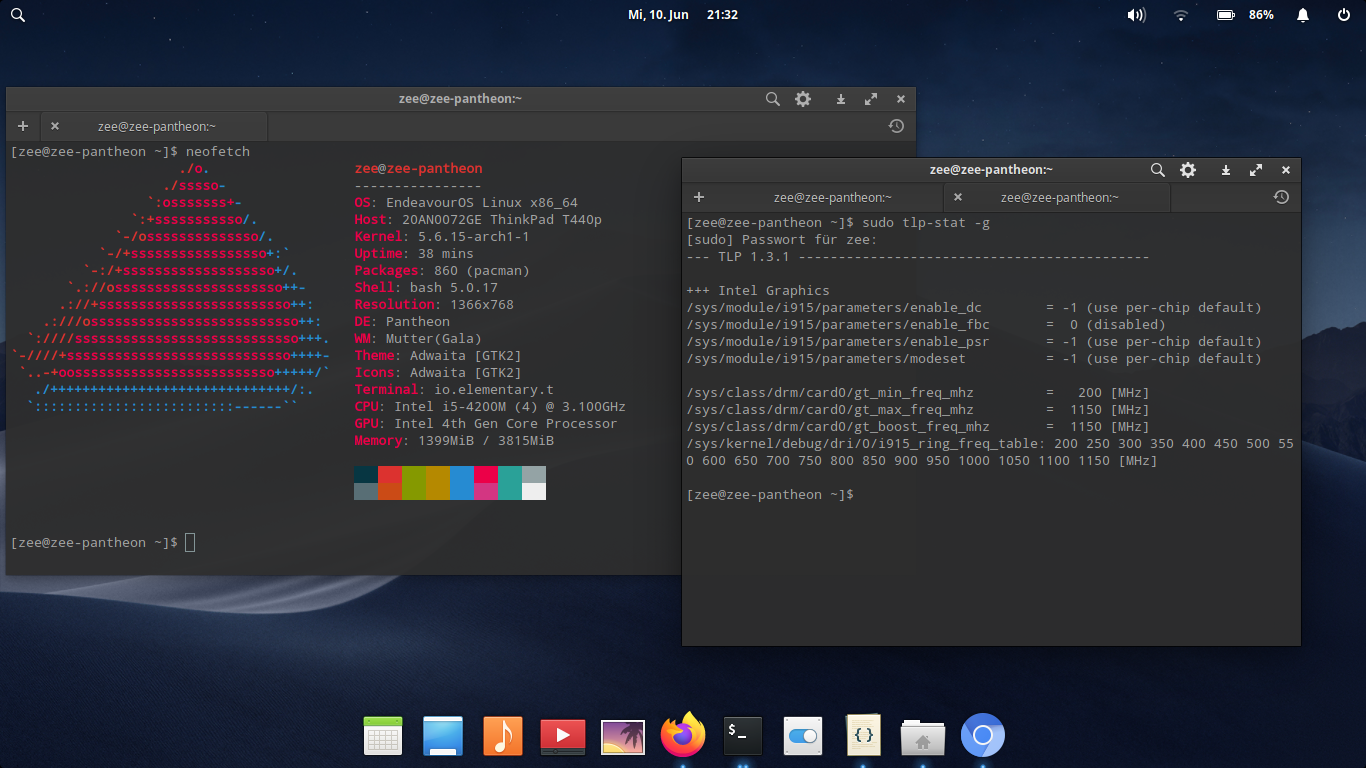Open System Settings toggle icon in dock
1366x768 pixels.
point(802,736)
